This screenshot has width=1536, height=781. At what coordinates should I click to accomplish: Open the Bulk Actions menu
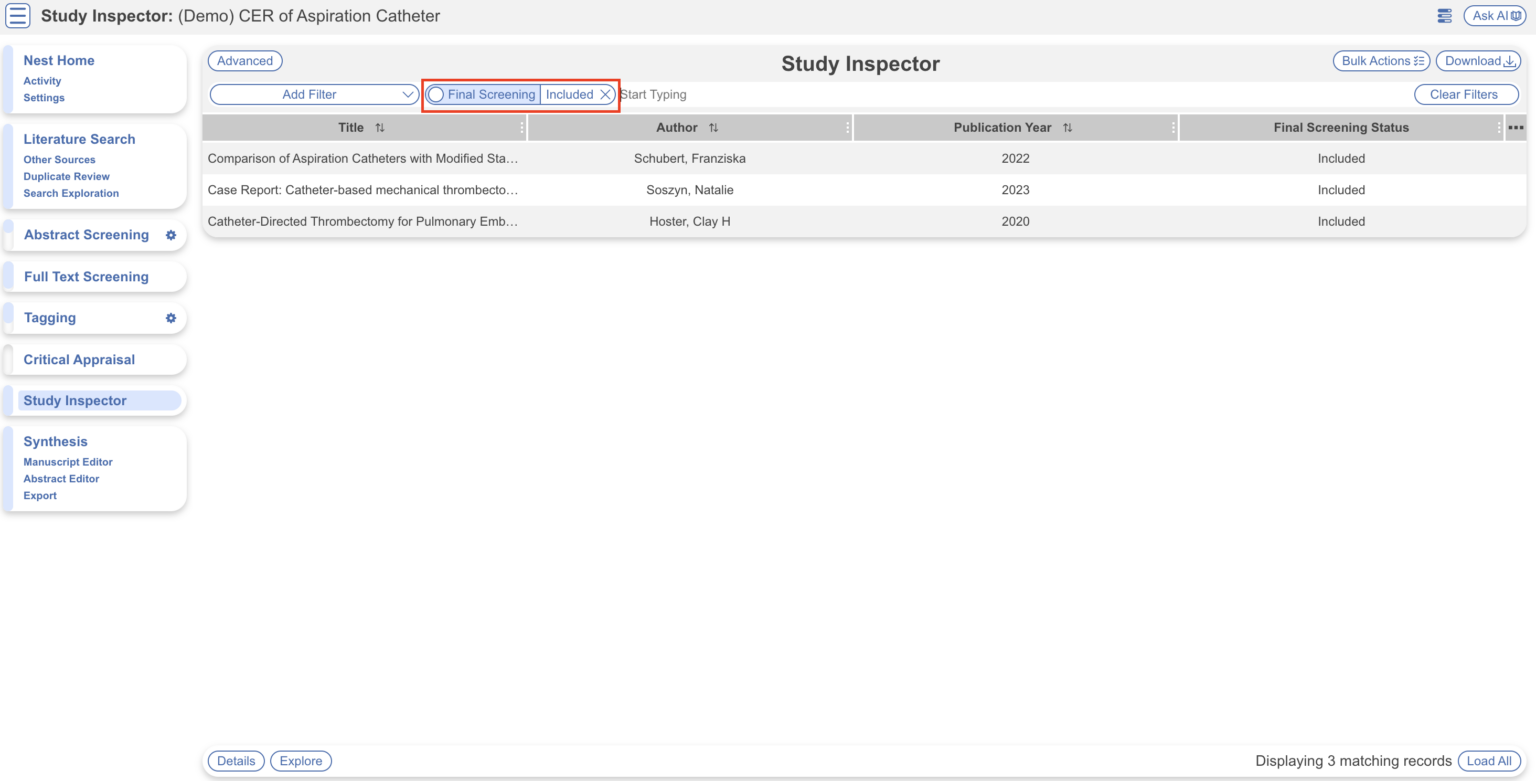(1381, 60)
